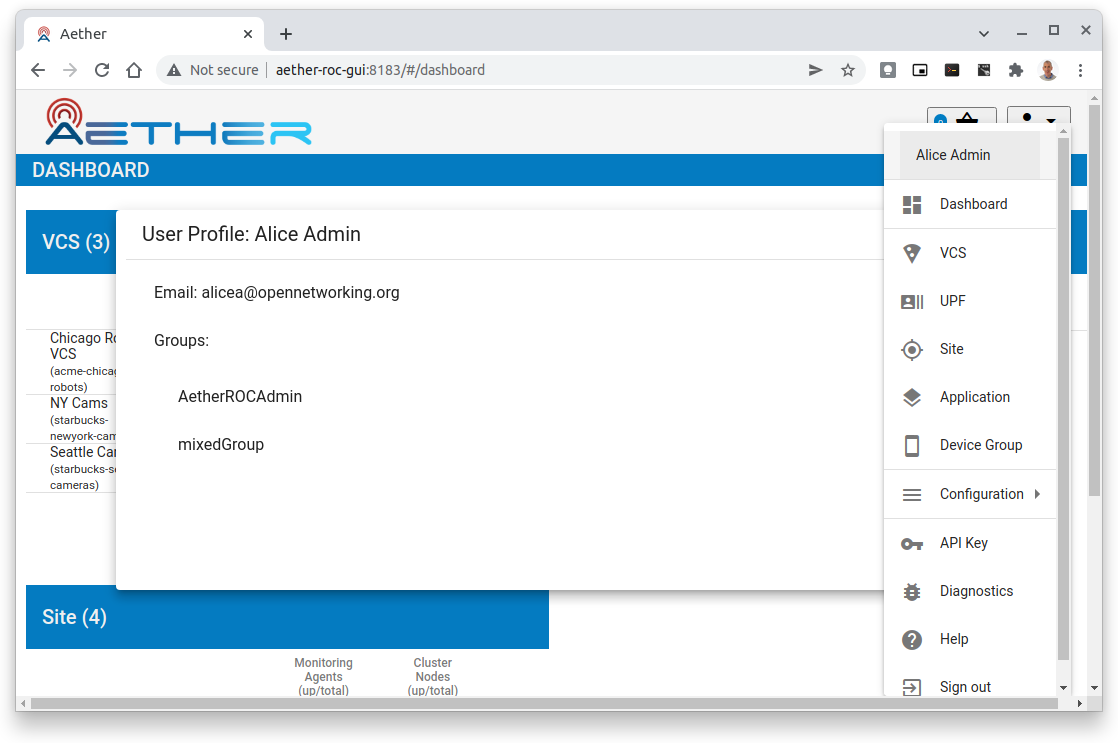The image size is (1118, 743).
Task: Open the browser tab search chevron
Action: click(x=983, y=33)
